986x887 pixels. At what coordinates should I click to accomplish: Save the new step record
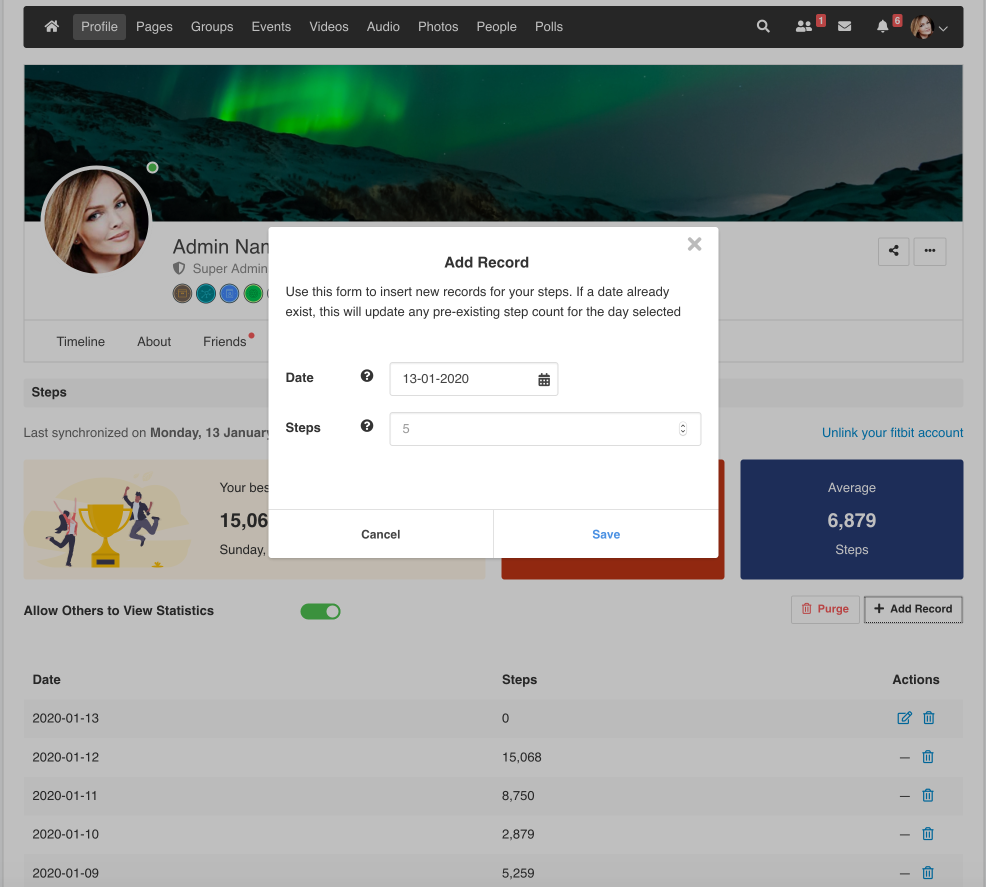pyautogui.click(x=606, y=534)
